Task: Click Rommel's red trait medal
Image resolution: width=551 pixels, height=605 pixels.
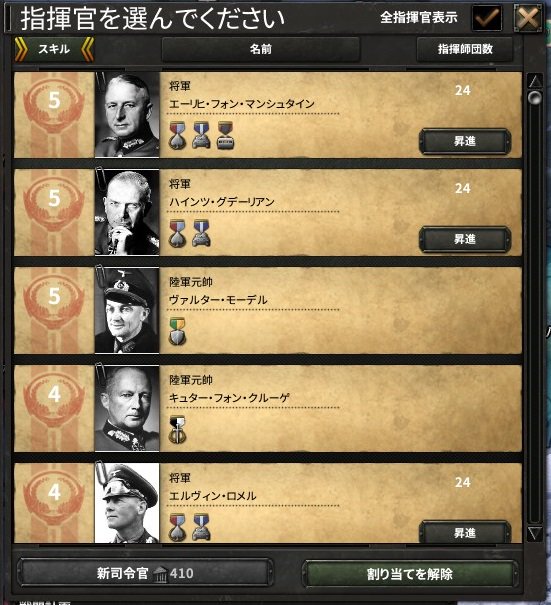Action: pos(177,527)
